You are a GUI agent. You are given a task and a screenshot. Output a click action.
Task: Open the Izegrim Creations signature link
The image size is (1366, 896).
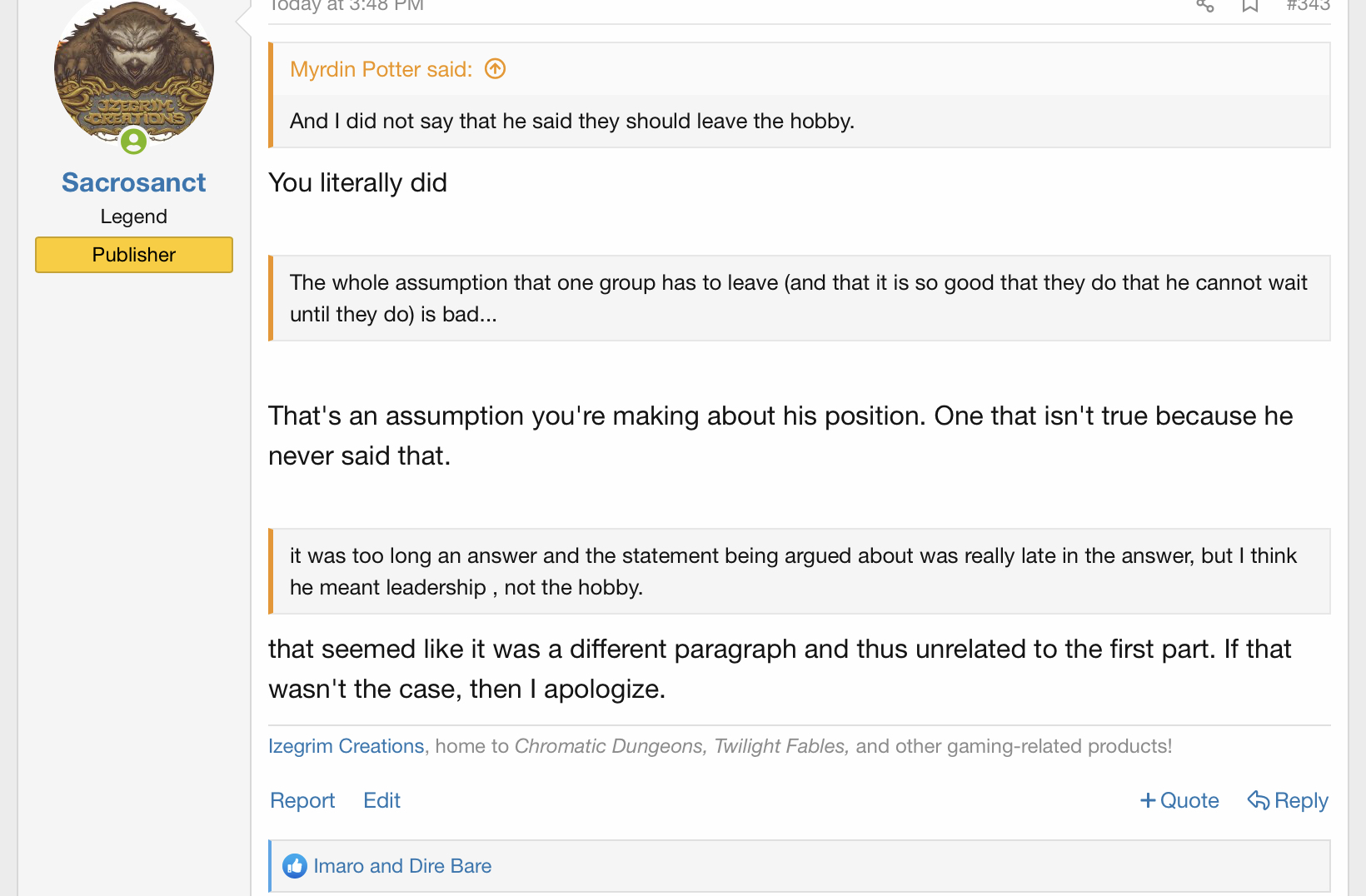(346, 746)
